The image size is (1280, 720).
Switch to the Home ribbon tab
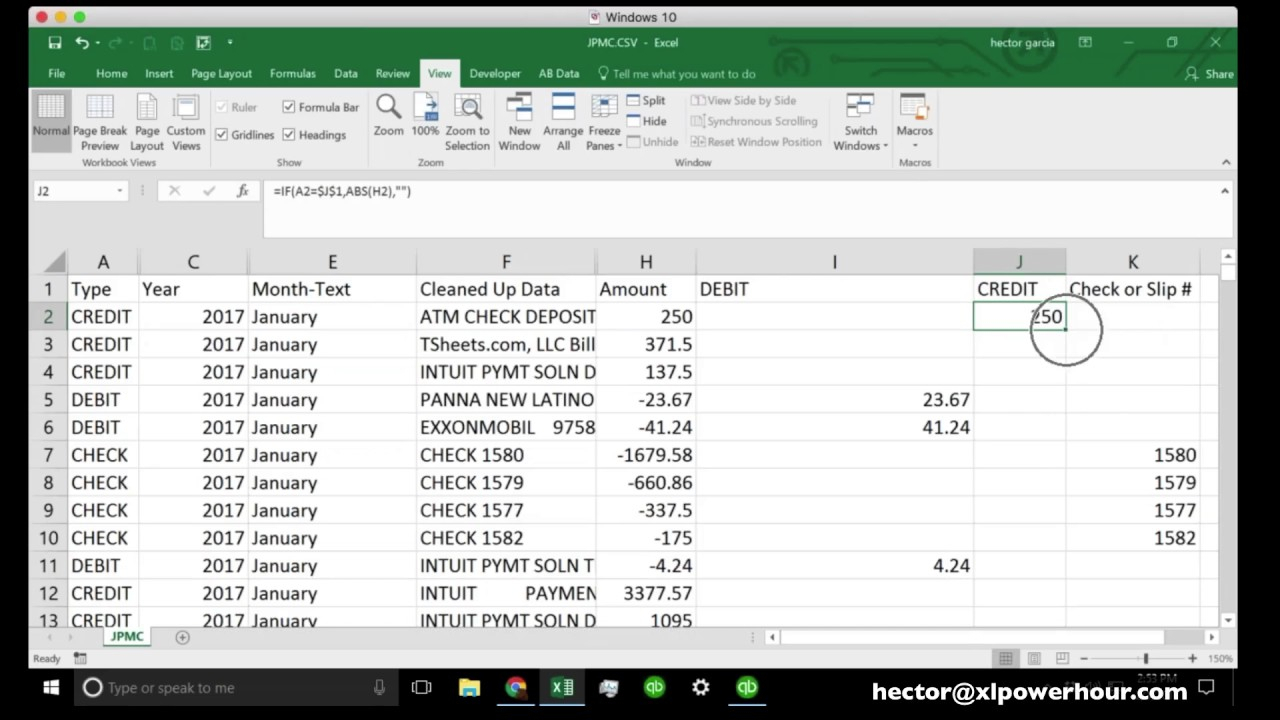[x=111, y=73]
